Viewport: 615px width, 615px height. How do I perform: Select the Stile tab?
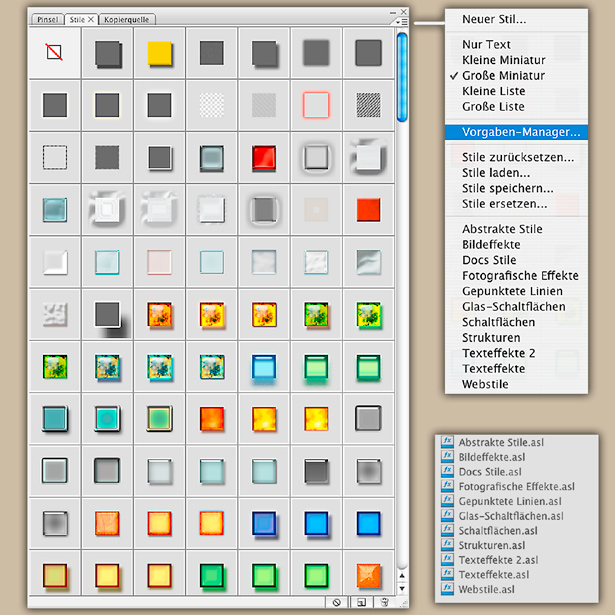(77, 20)
